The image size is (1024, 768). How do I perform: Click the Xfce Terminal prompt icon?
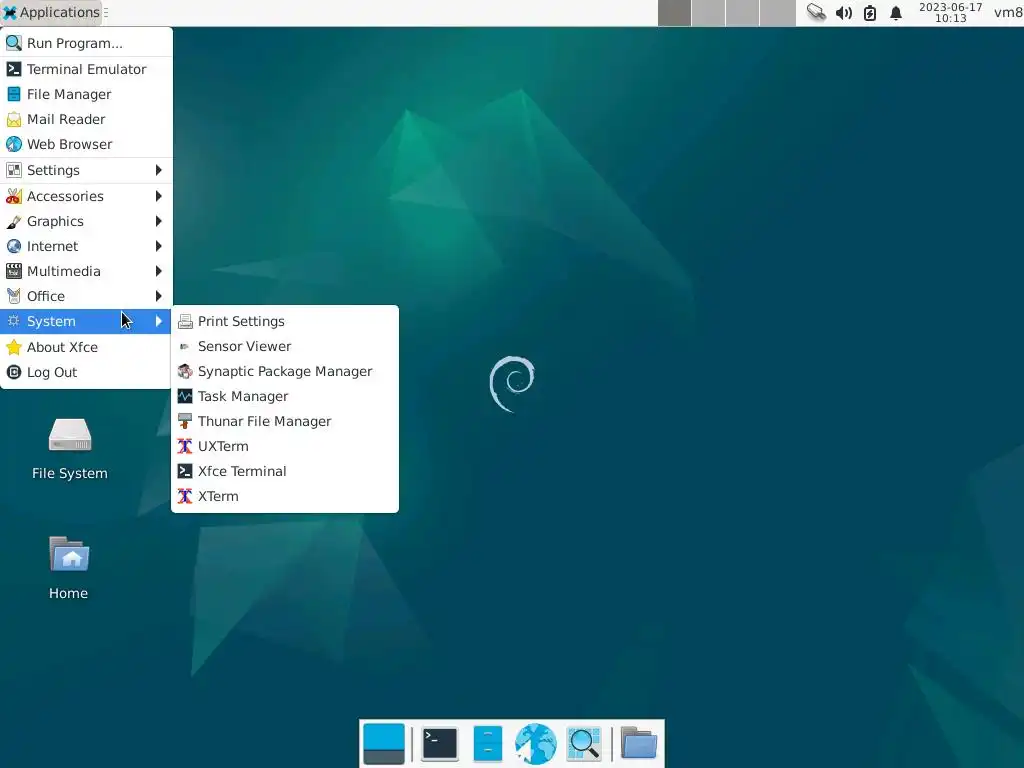pyautogui.click(x=185, y=471)
